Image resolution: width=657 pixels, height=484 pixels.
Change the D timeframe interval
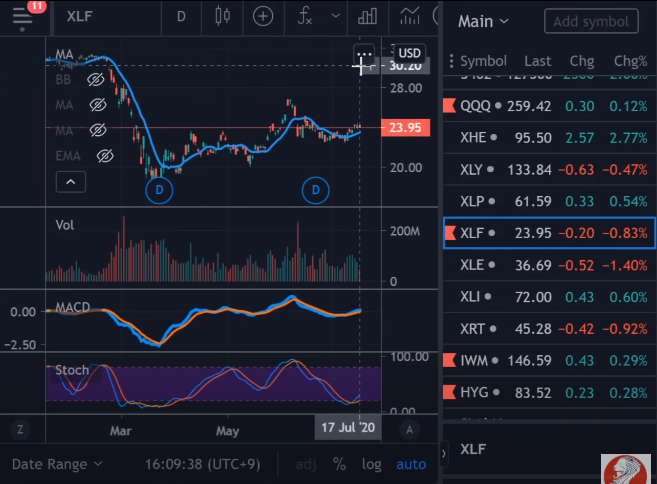pyautogui.click(x=181, y=17)
